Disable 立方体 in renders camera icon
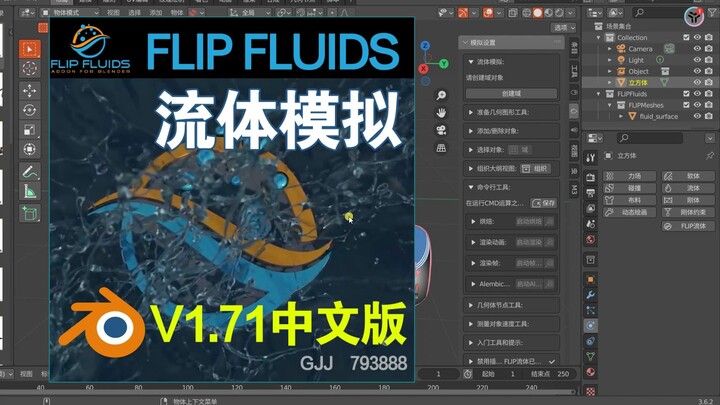Screen dimensions: 720x405 click(x=709, y=82)
